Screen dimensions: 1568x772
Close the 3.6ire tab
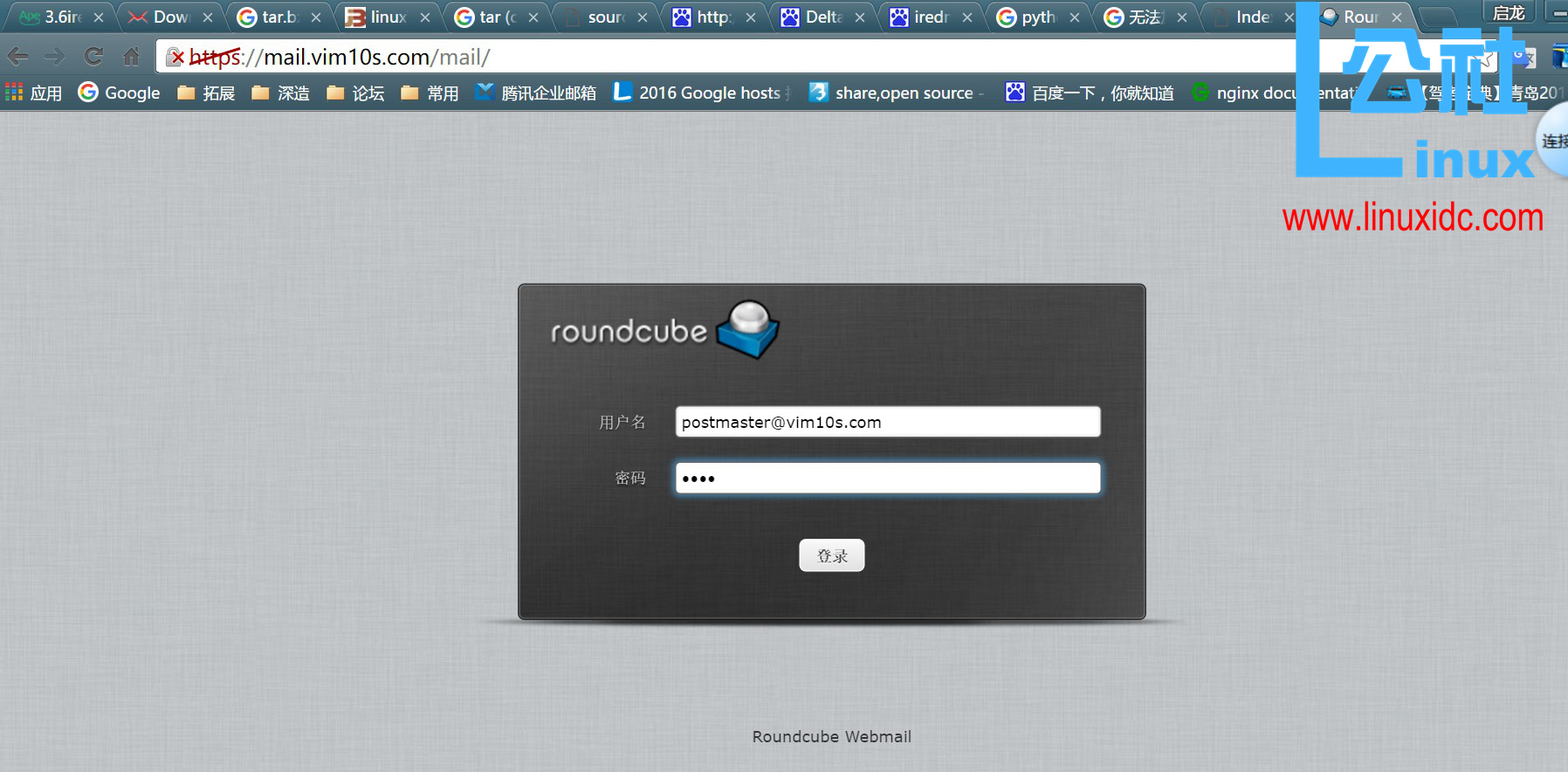pyautogui.click(x=99, y=17)
